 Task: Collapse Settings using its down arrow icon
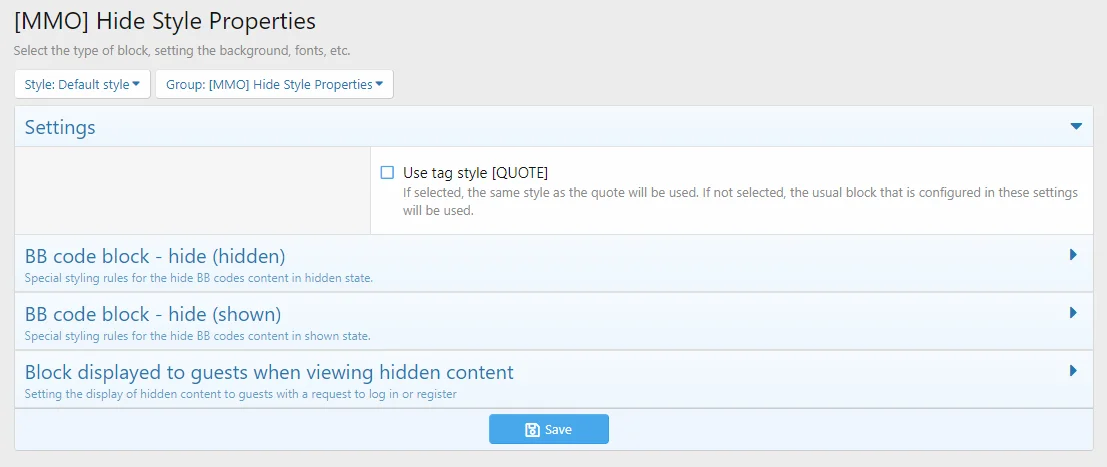coord(1076,127)
